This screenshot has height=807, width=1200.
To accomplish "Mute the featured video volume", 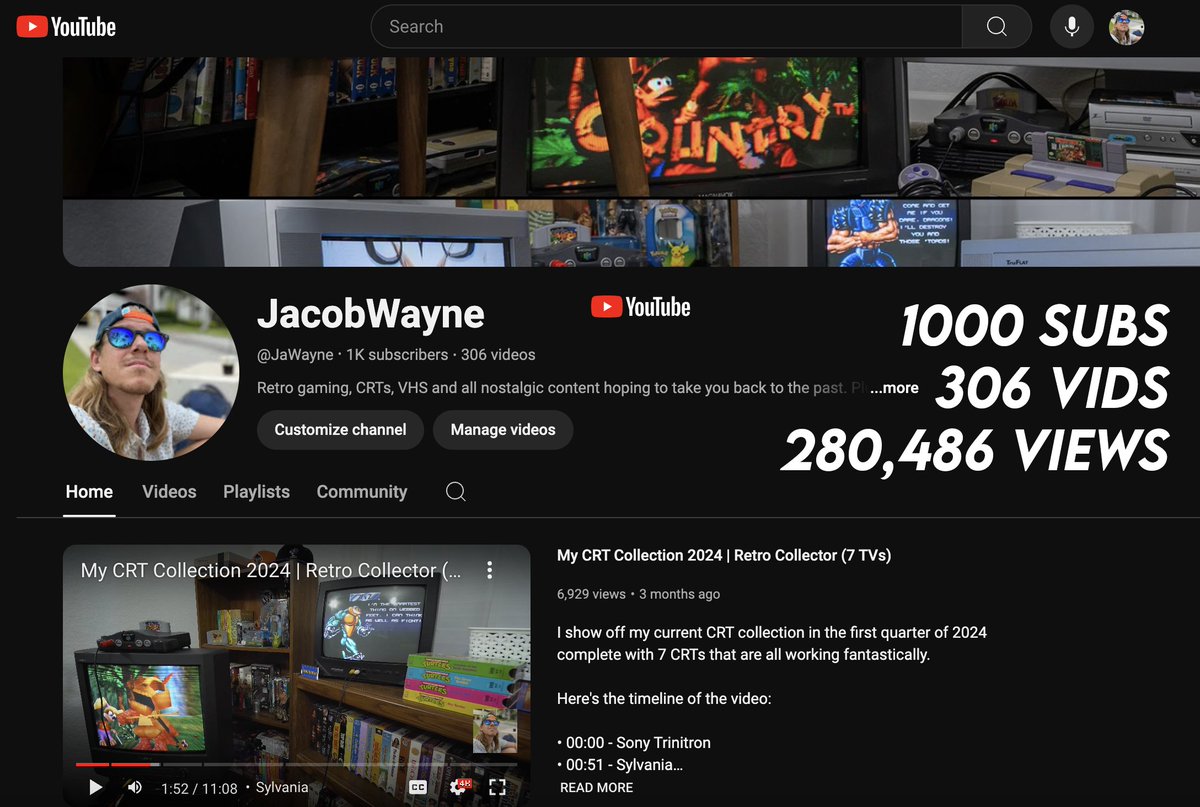I will (x=135, y=788).
